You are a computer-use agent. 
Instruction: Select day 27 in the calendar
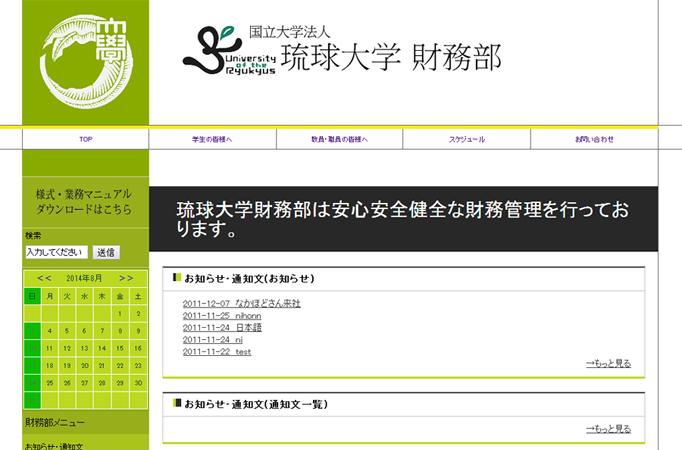tap(85, 383)
